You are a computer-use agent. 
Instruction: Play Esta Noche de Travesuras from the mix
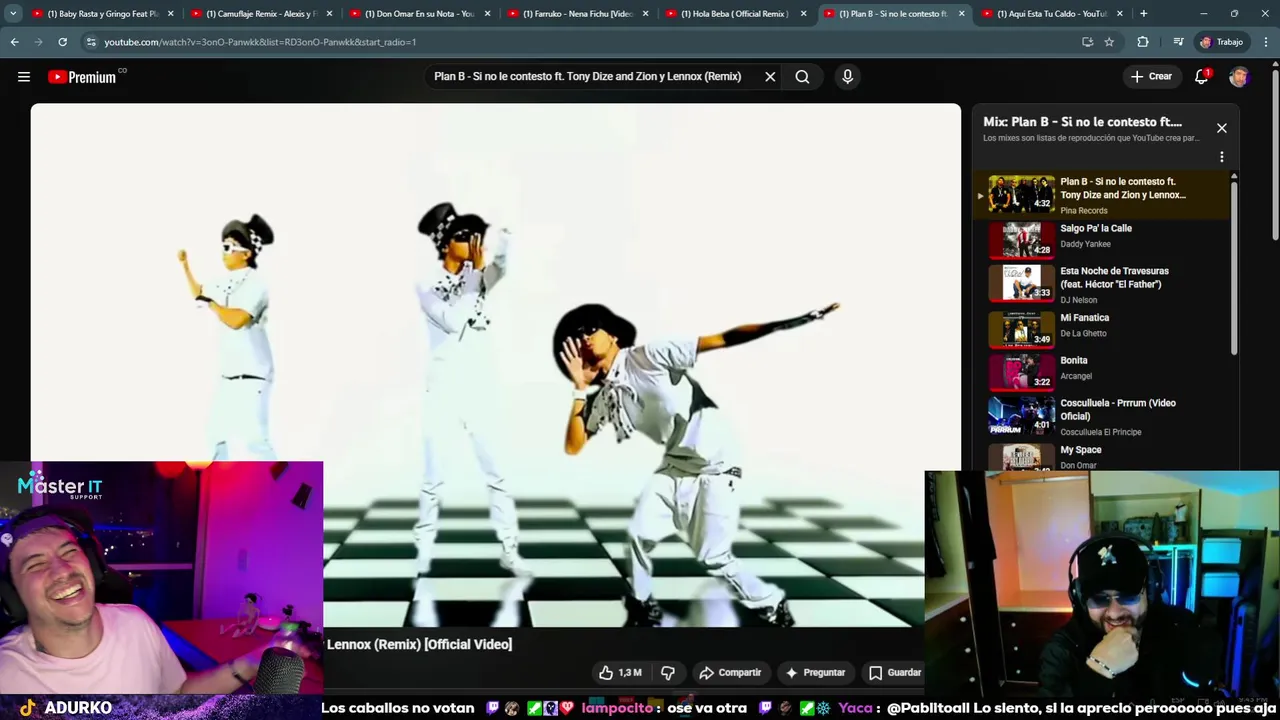(1102, 283)
